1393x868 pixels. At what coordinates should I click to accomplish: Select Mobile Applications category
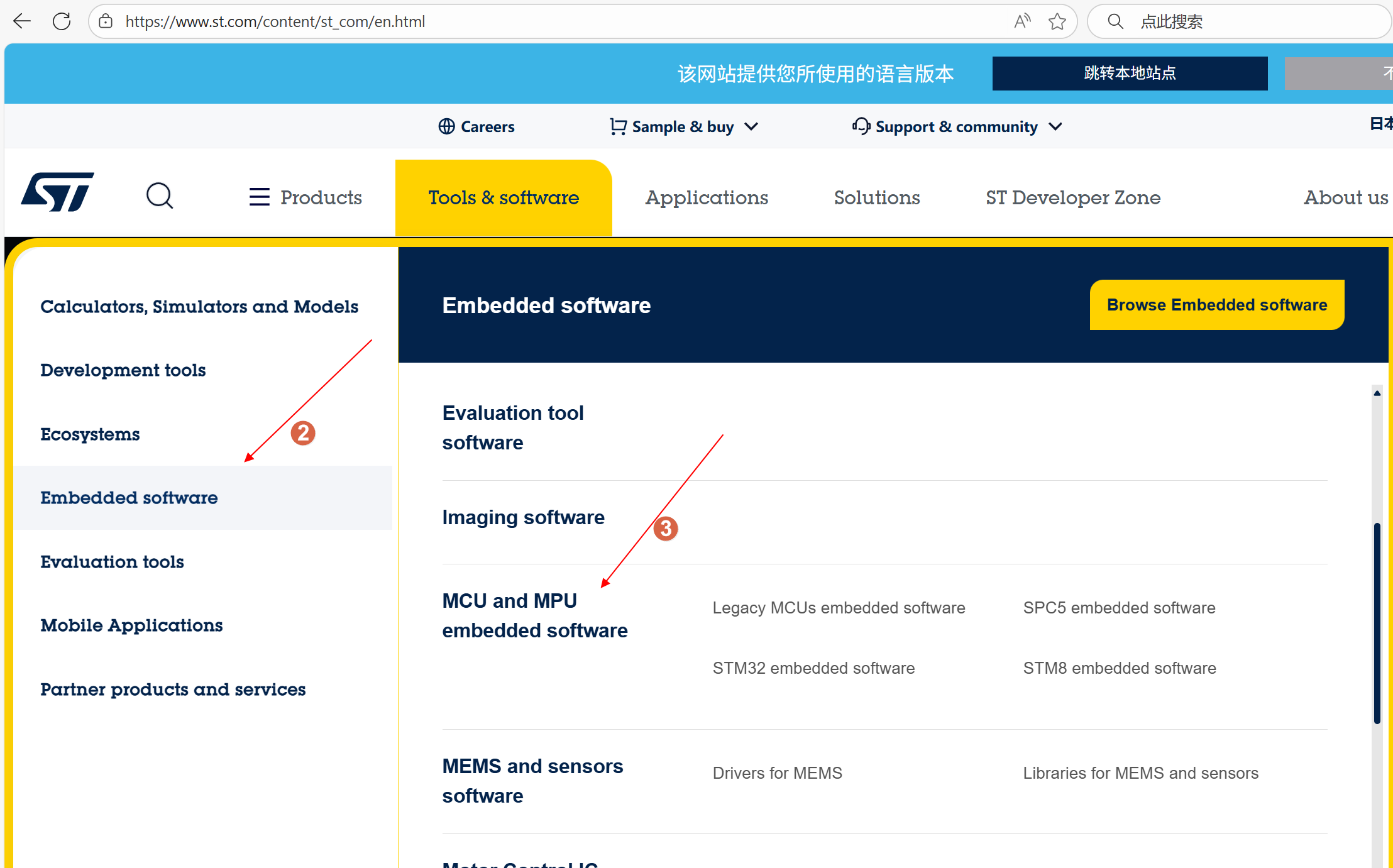(x=131, y=625)
